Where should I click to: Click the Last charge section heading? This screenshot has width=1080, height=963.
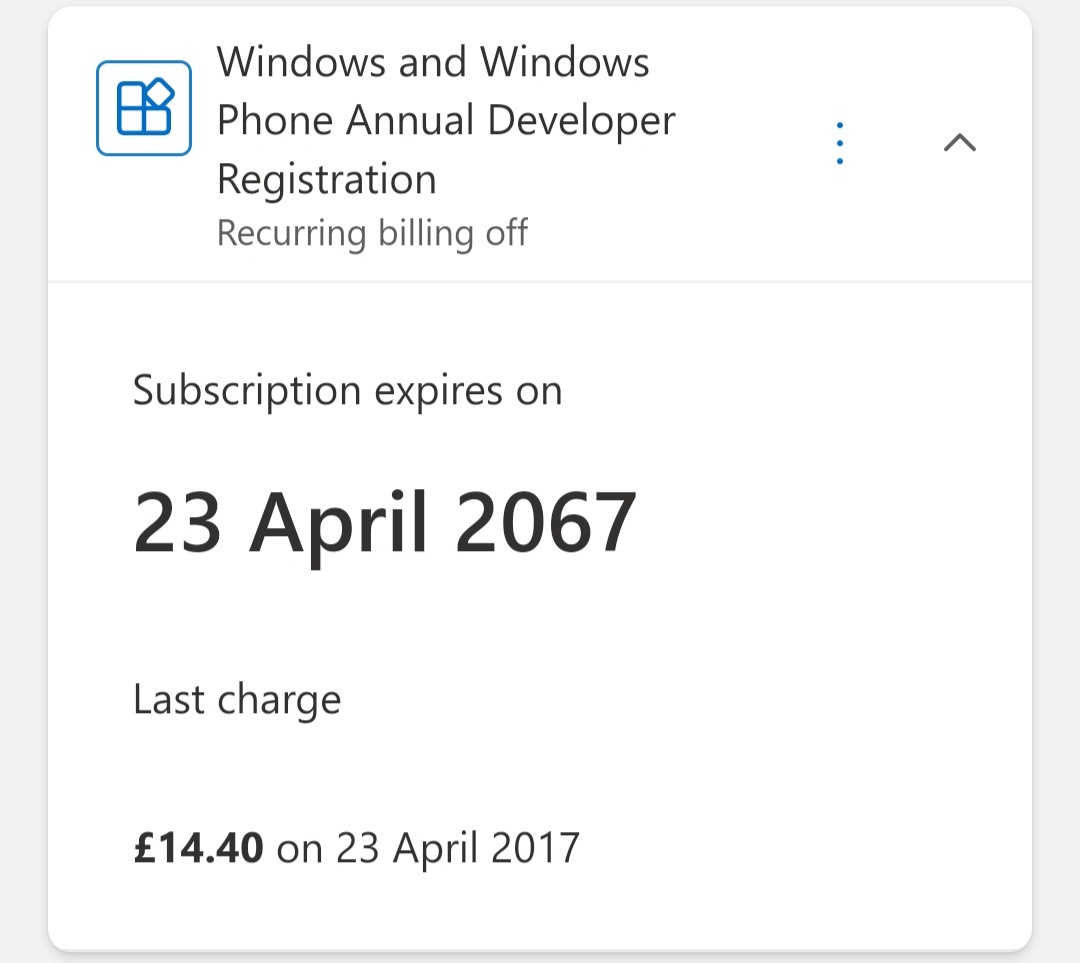(237, 699)
